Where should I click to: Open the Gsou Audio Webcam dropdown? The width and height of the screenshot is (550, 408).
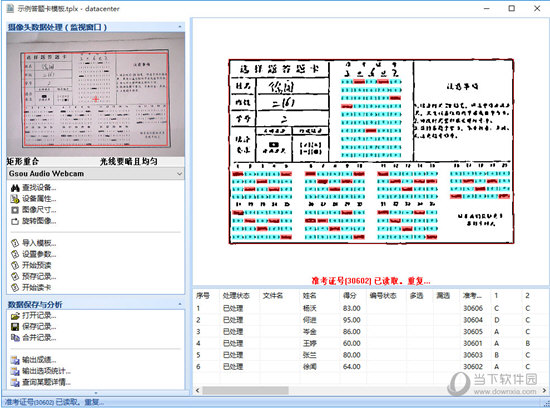tap(95, 174)
